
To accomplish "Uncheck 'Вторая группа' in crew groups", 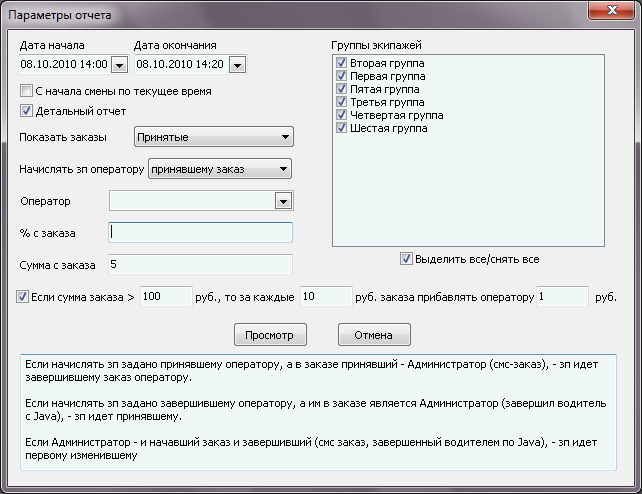I will [341, 63].
